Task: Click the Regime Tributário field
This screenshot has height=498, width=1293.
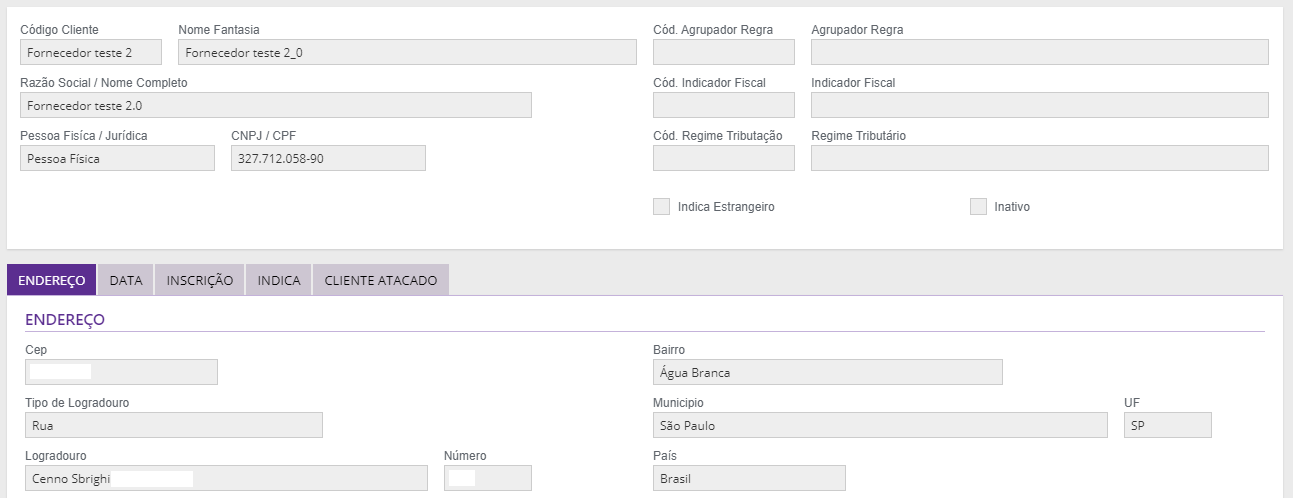Action: [x=1039, y=158]
